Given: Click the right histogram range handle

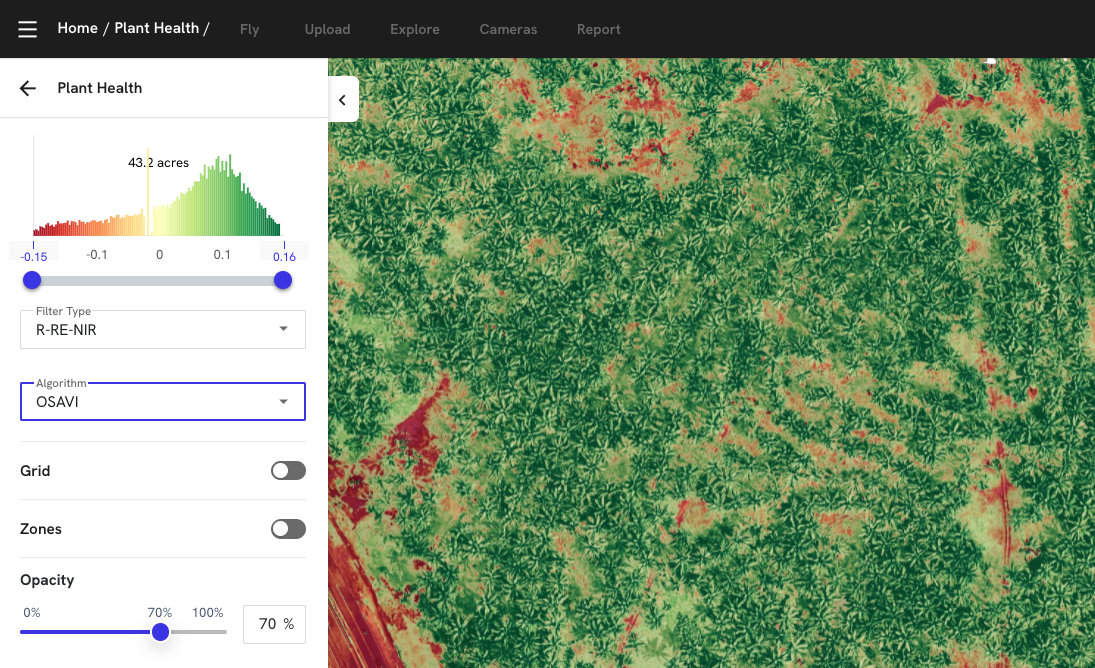Looking at the screenshot, I should point(283,281).
